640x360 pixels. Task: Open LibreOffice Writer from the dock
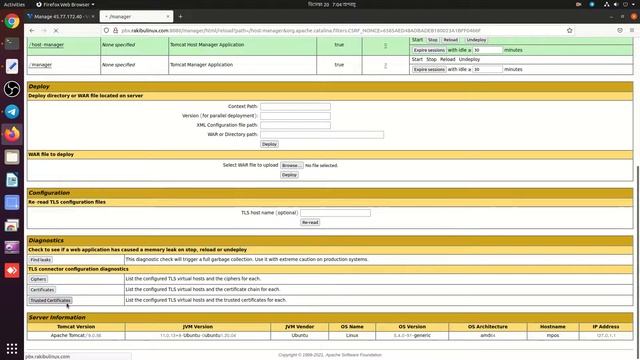coord(12,180)
